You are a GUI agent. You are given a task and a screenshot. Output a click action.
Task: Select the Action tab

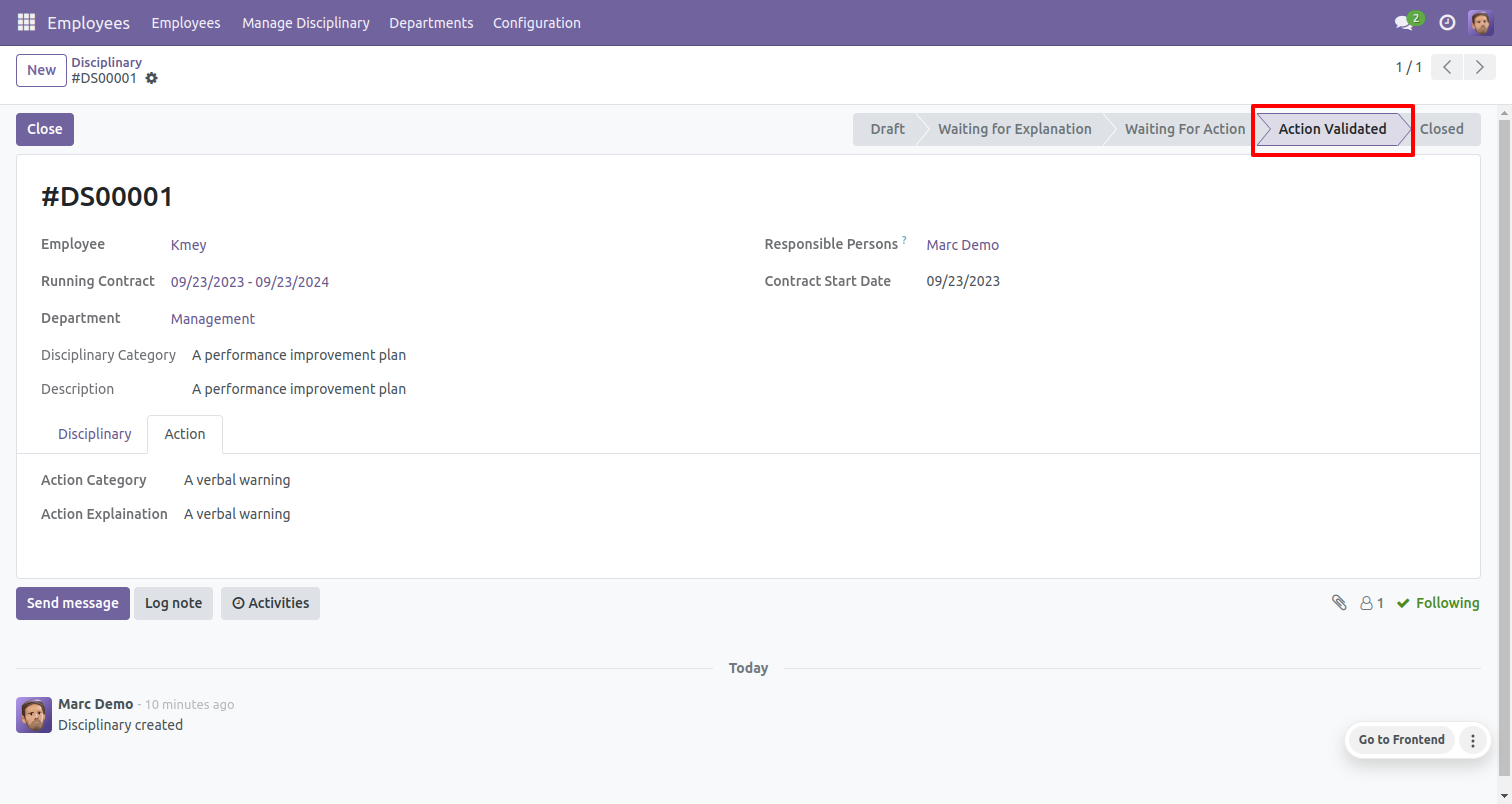(185, 434)
